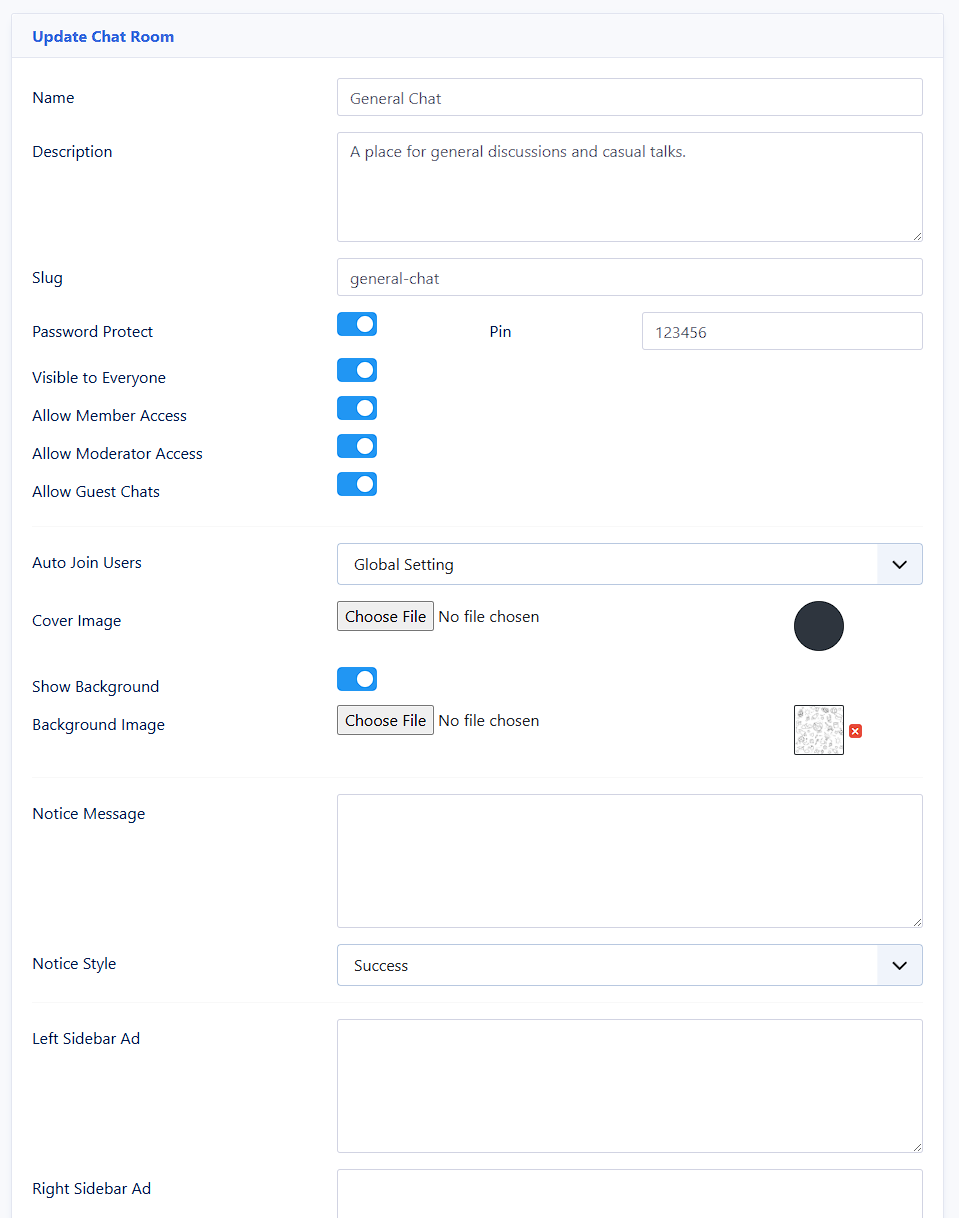This screenshot has height=1218, width=959.
Task: Click the dark round cover image preview
Action: (x=819, y=626)
